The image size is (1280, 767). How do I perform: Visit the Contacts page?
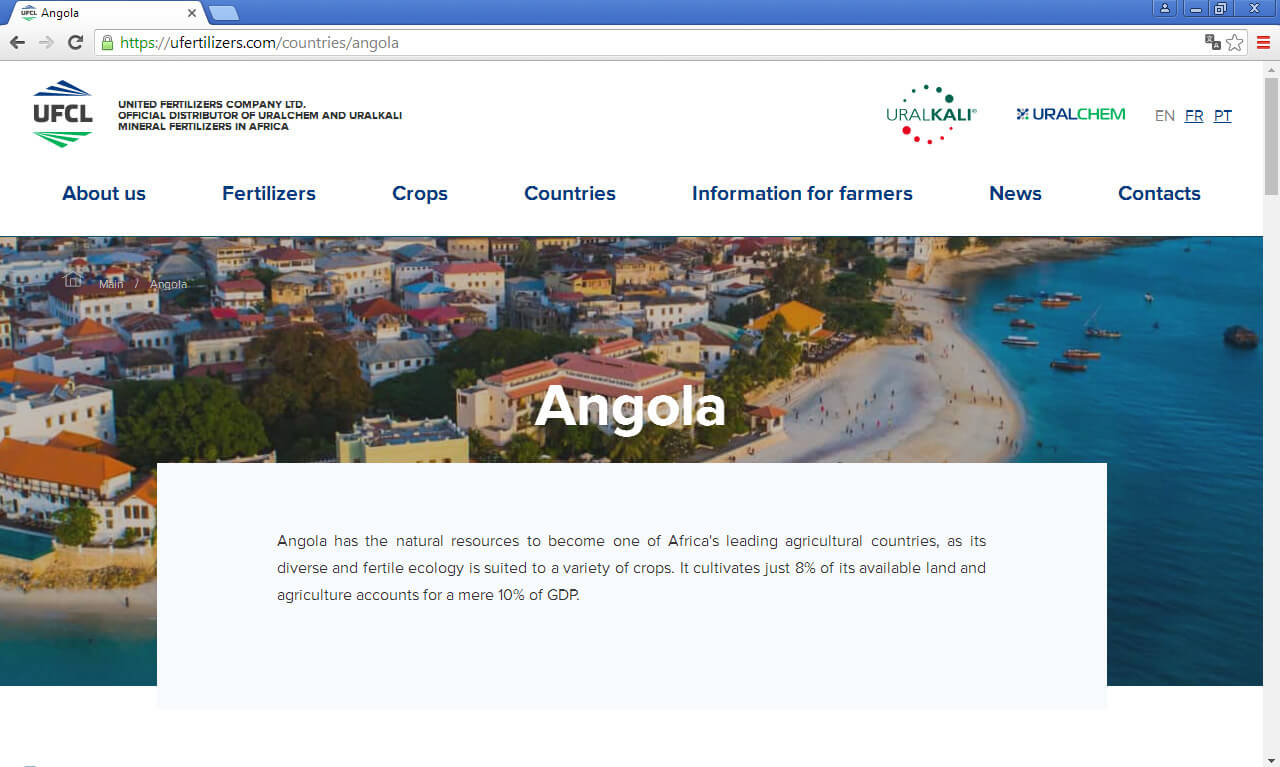[x=1159, y=194]
